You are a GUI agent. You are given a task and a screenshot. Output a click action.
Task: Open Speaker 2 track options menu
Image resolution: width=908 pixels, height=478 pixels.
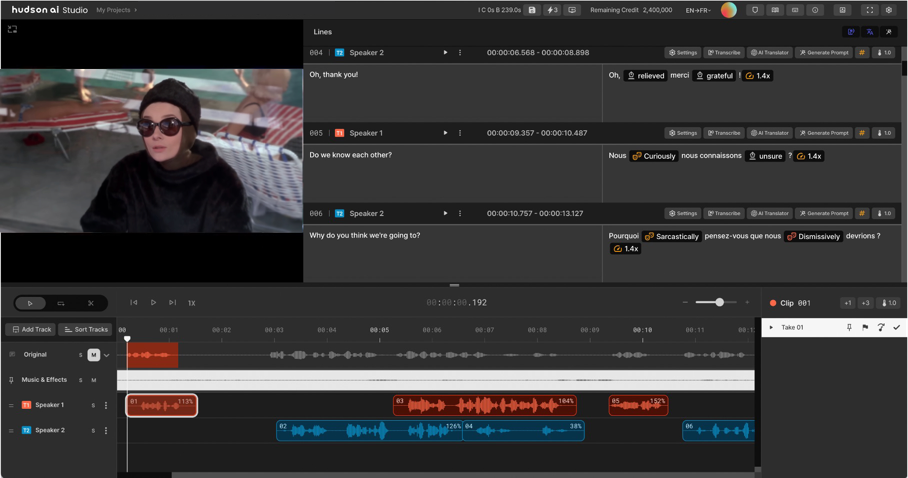coord(106,430)
